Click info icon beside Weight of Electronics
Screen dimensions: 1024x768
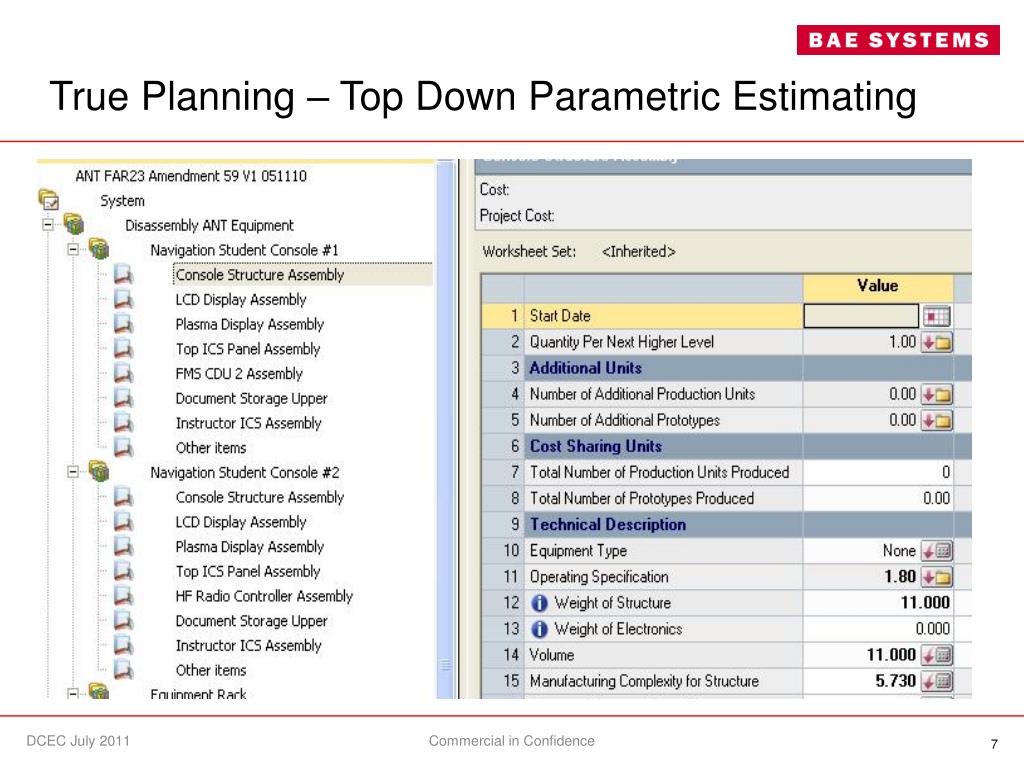(x=539, y=629)
